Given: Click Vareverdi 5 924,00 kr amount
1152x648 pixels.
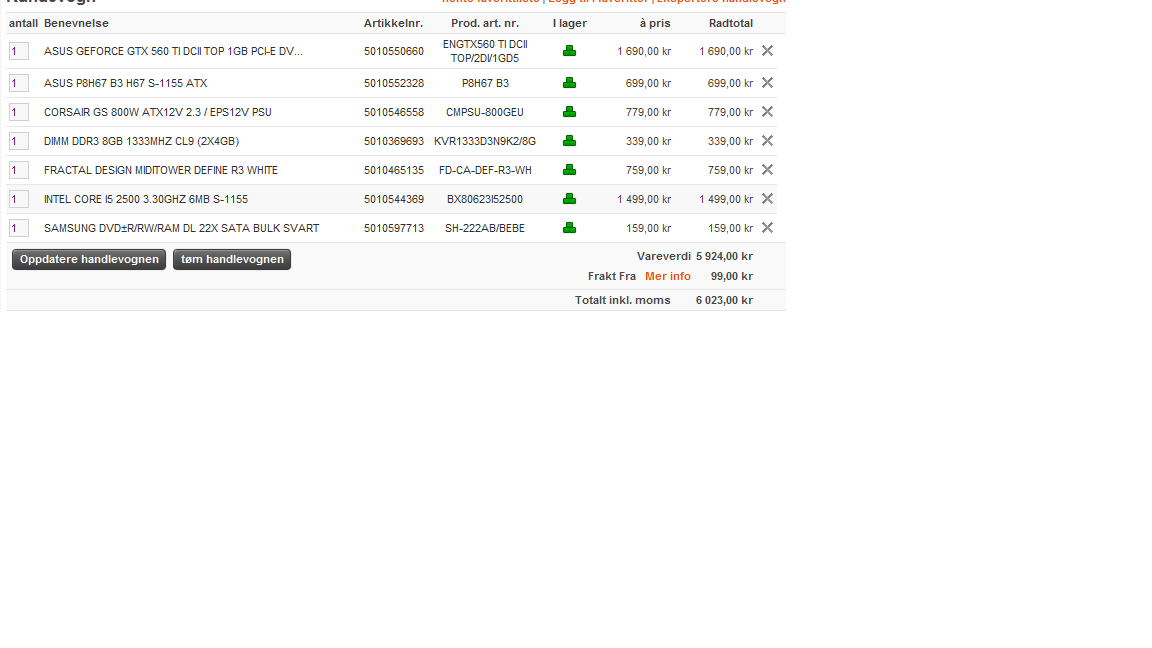Looking at the screenshot, I should (724, 256).
